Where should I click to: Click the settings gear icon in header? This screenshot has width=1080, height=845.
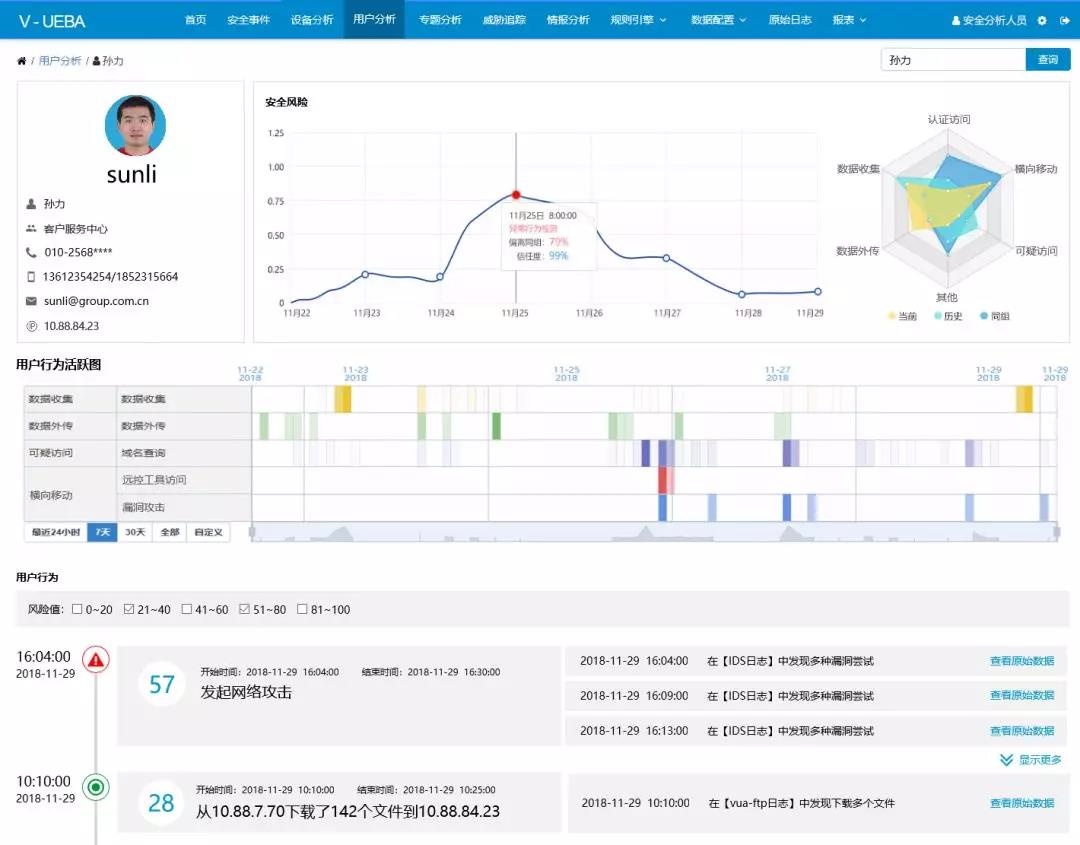[1042, 20]
